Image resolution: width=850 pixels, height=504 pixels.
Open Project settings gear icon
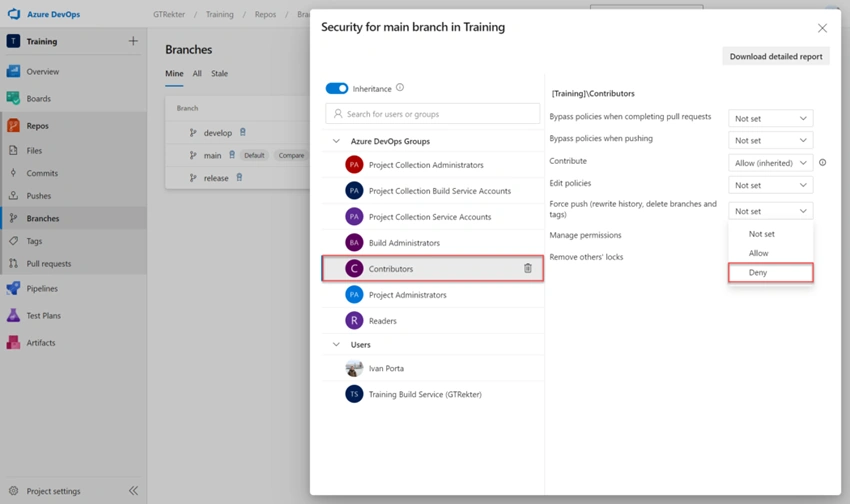pyautogui.click(x=14, y=490)
